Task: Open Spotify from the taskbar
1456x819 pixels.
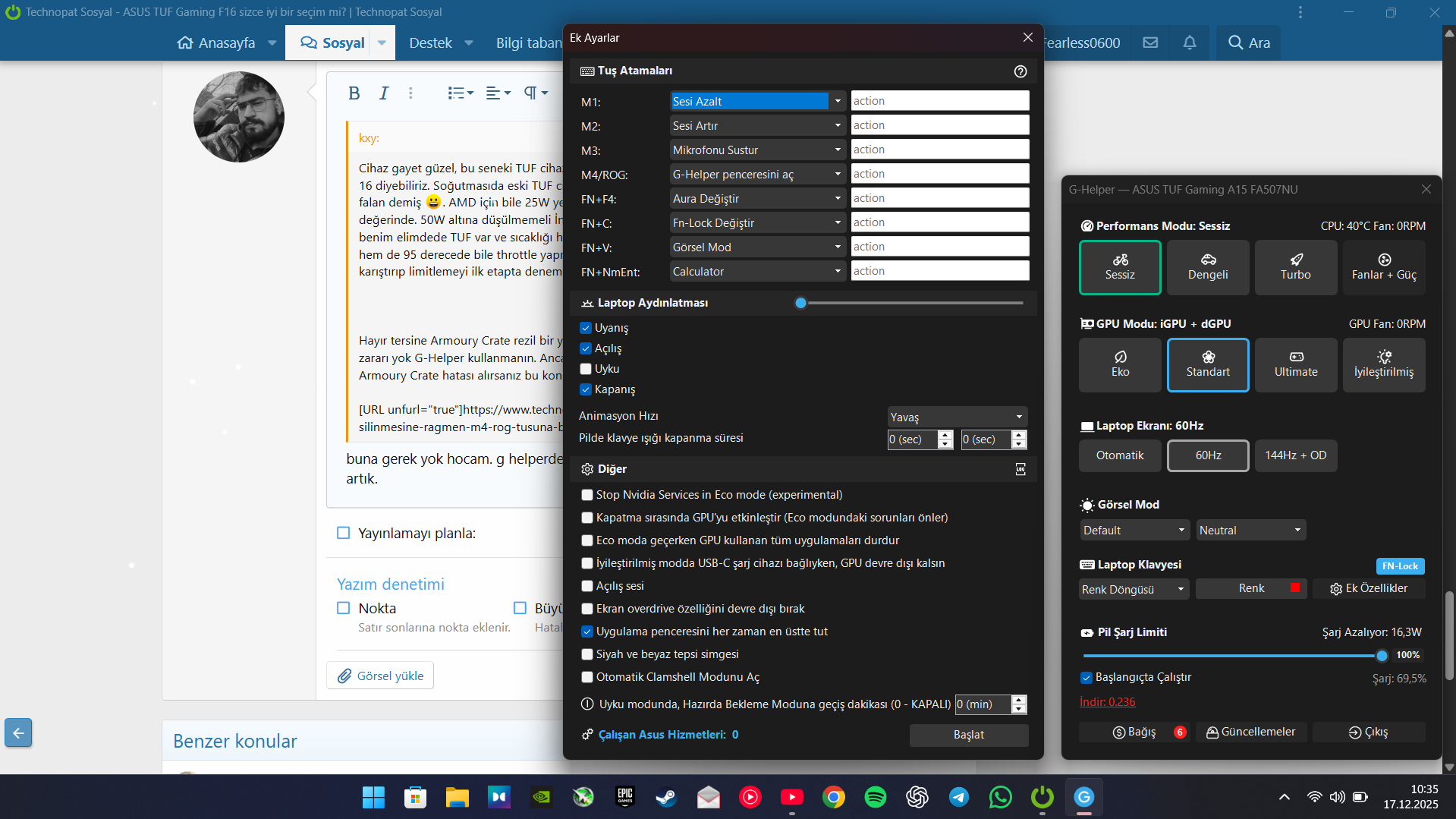Action: tap(875, 797)
